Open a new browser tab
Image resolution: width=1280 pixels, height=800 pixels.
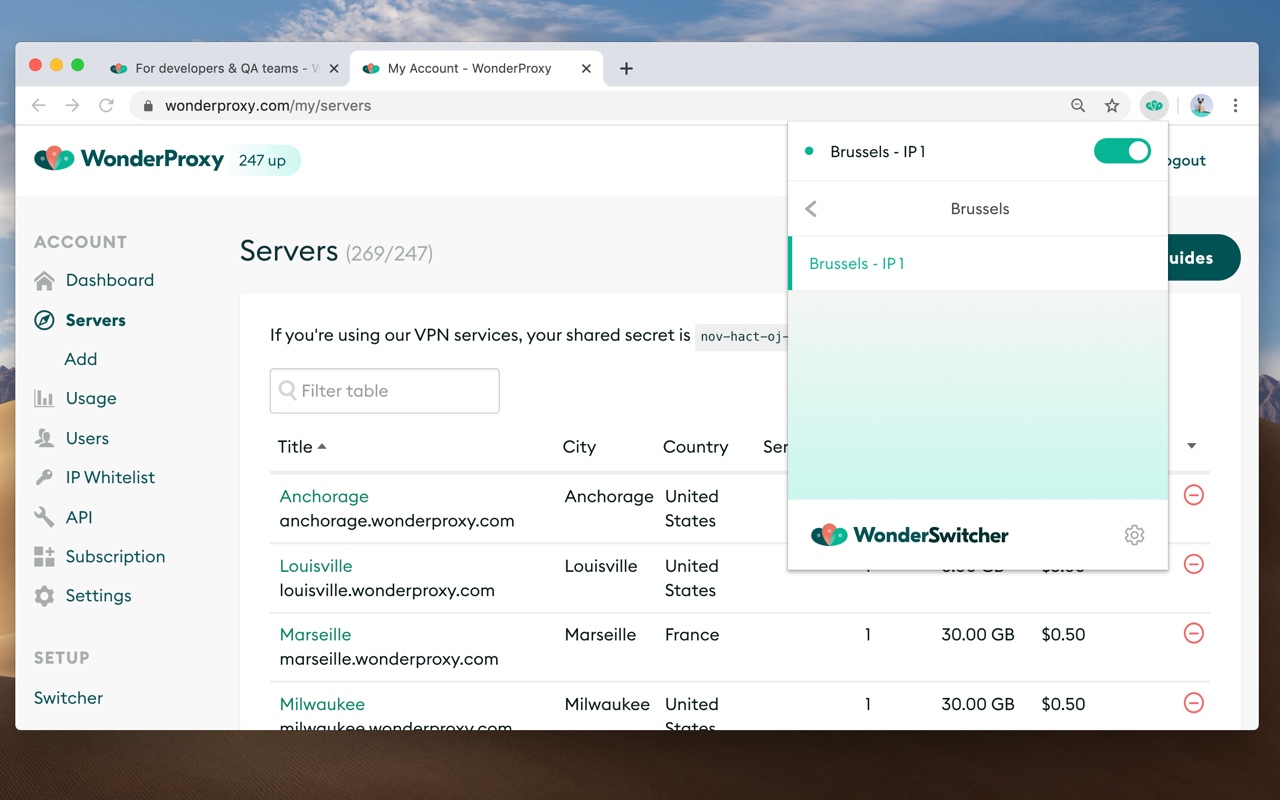click(626, 68)
